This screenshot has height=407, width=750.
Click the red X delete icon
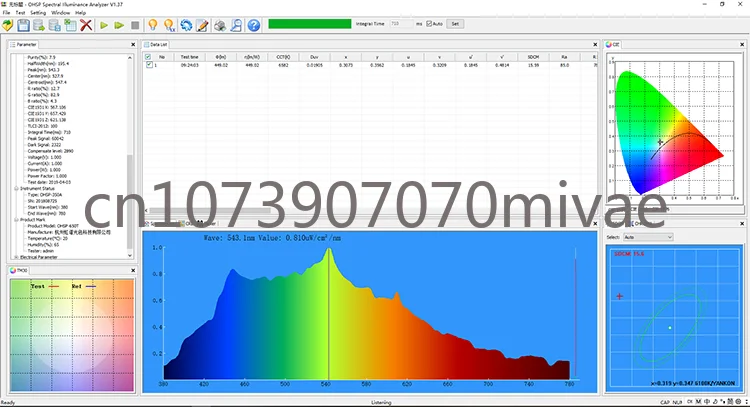pos(86,25)
